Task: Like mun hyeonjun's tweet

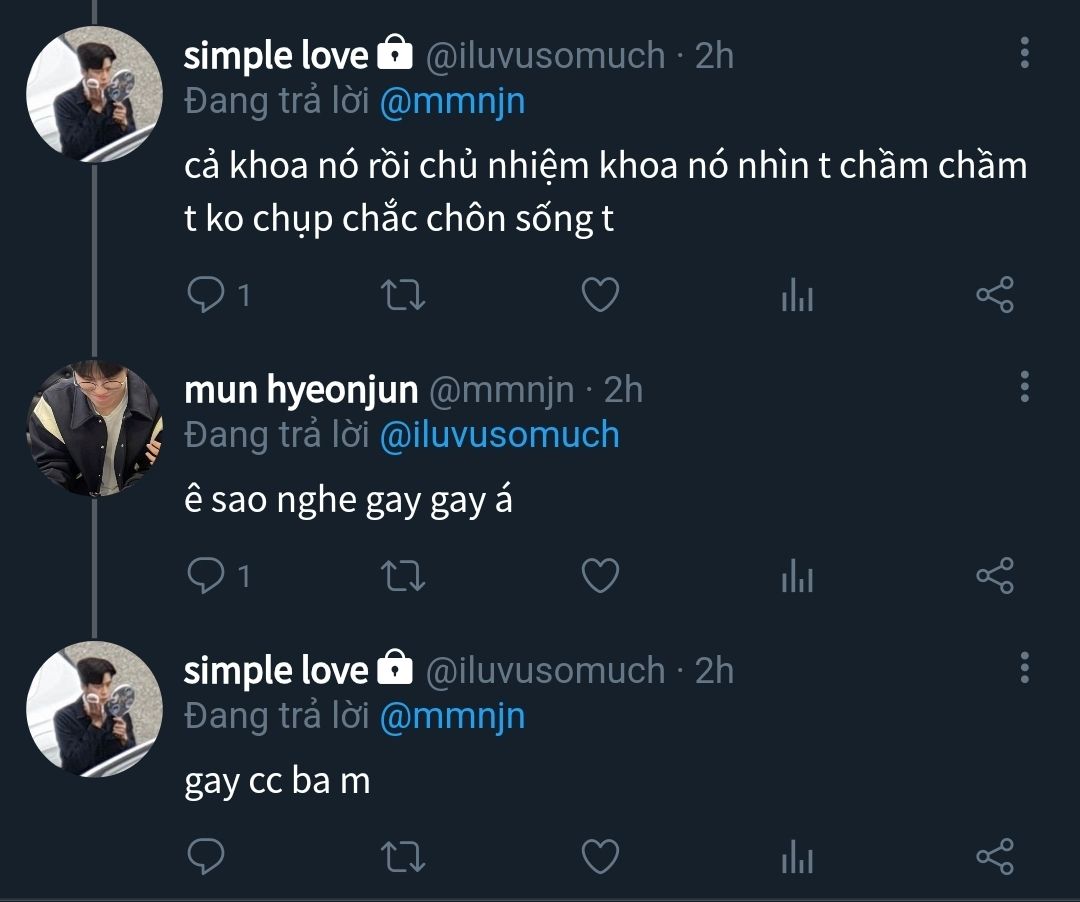Action: point(600,575)
